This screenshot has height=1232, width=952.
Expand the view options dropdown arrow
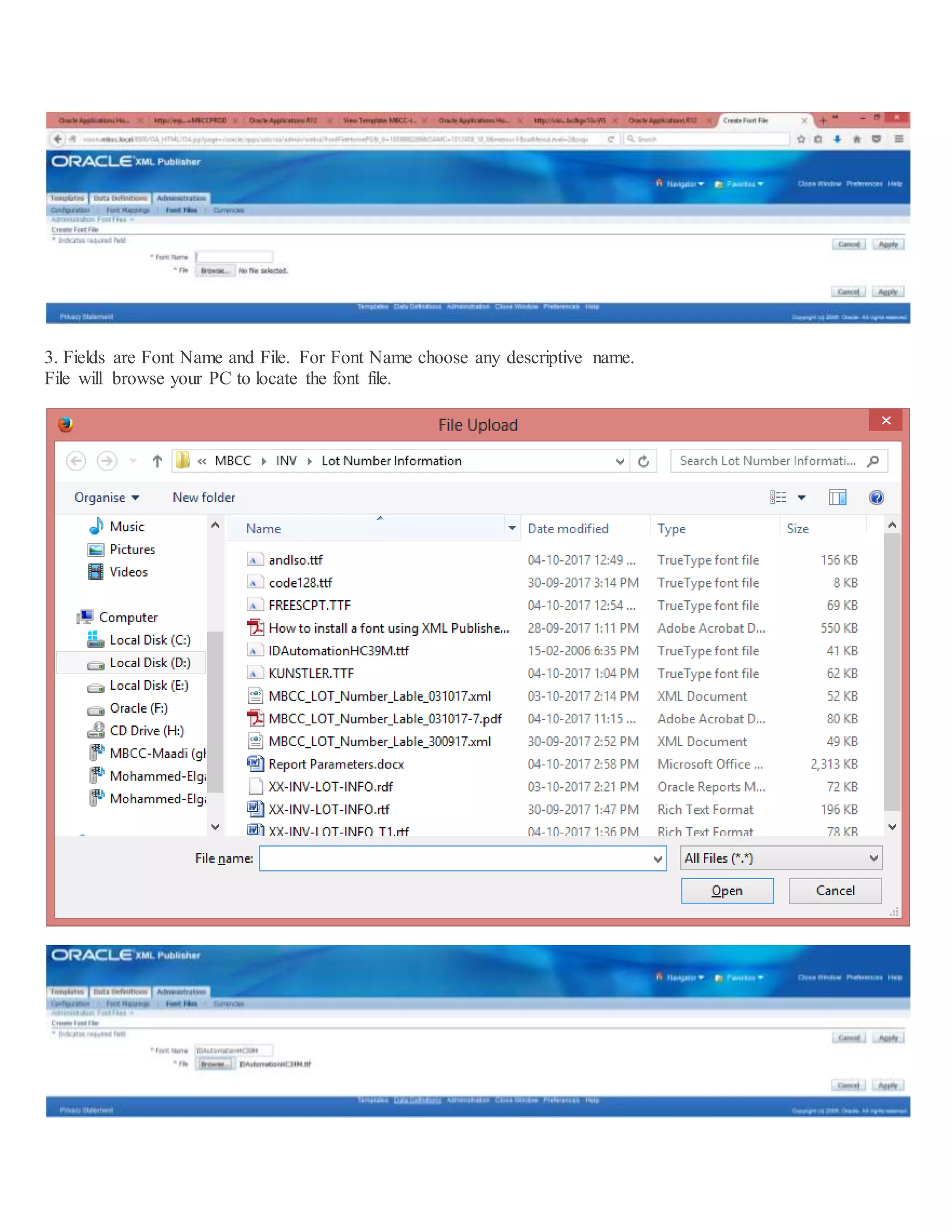(x=801, y=497)
